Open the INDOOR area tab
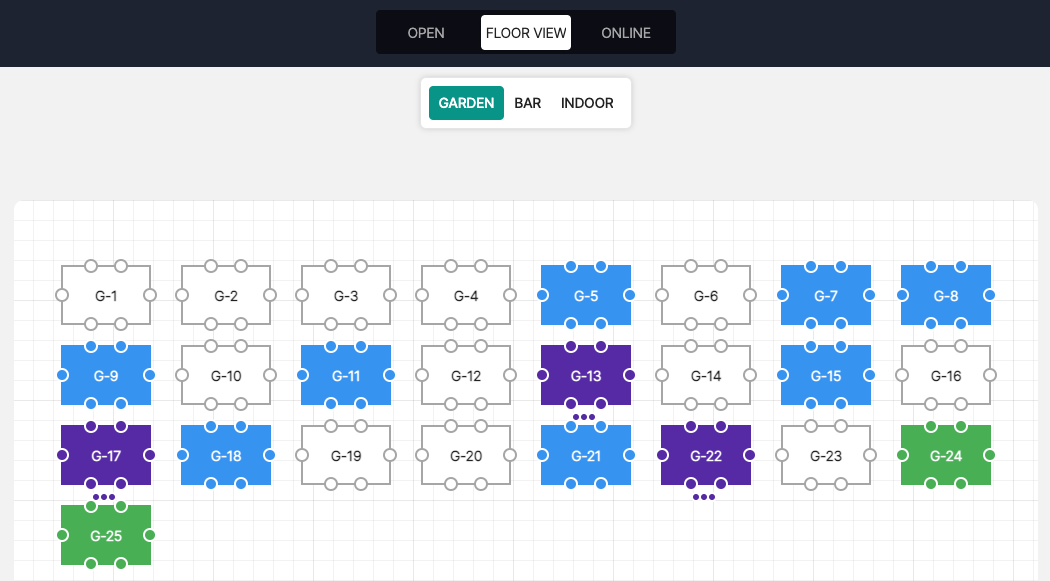Viewport: 1050px width, 581px height. (x=587, y=103)
